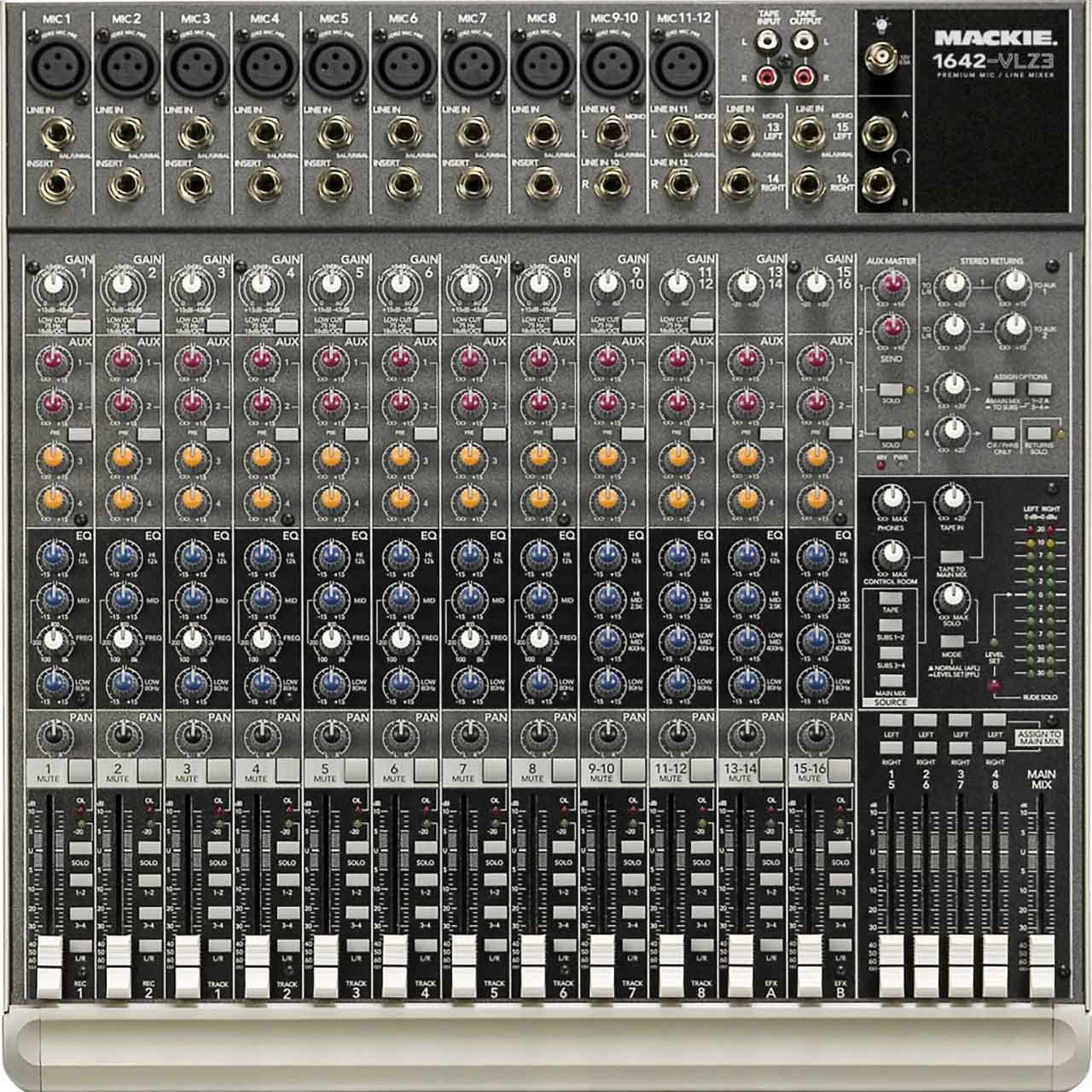
Task: Toggle the LOW CUT switch on channel 2
Action: coord(149,324)
